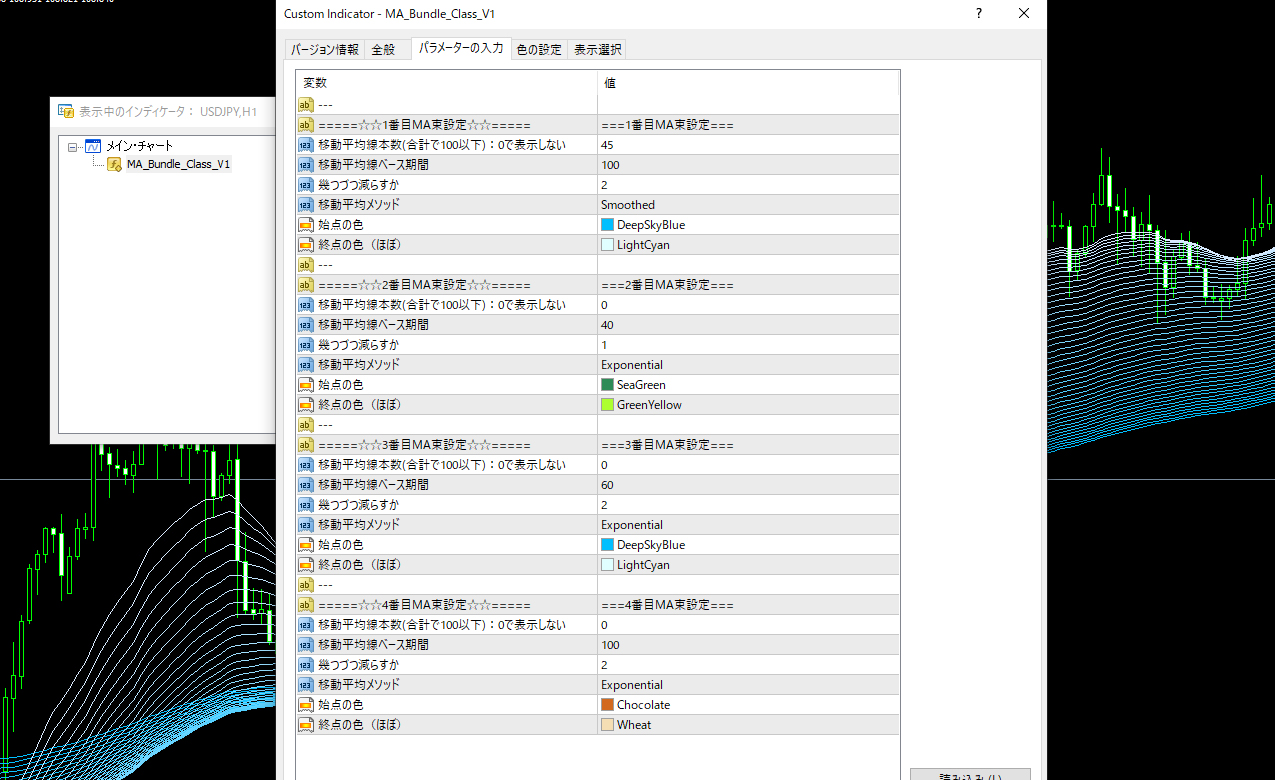Click the MA_Bundle_Class_V1 indicator icon
Viewport: 1275px width, 780px height.
pyautogui.click(x=114, y=164)
